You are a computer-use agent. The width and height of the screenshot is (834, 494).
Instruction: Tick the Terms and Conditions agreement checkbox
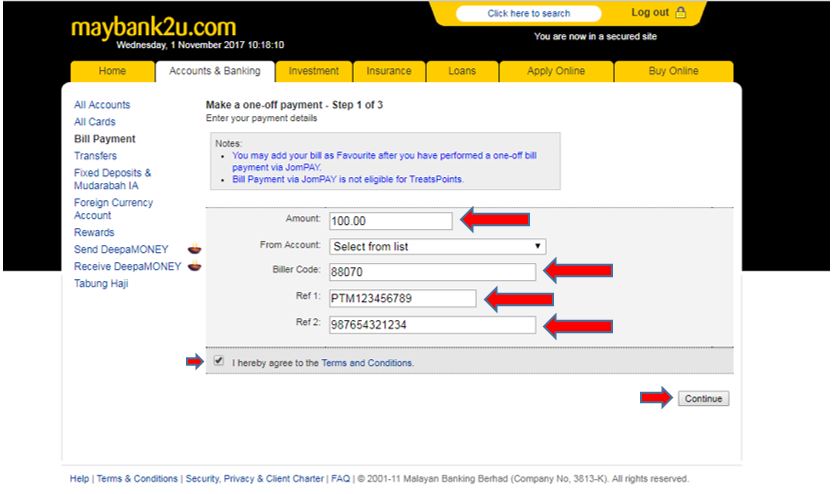tap(219, 361)
